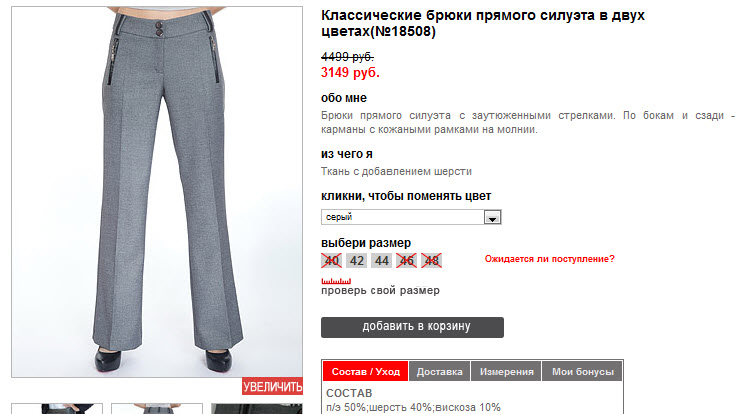Choose crossed-out size 40

(331, 261)
